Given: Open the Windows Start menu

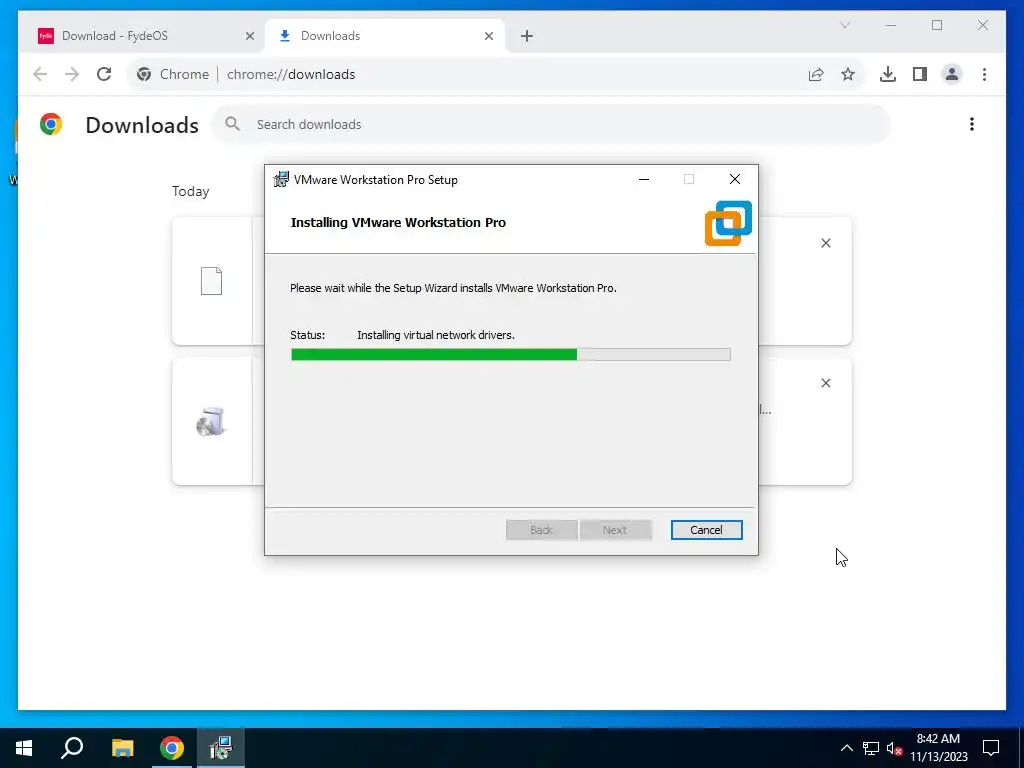Looking at the screenshot, I should (x=24, y=748).
